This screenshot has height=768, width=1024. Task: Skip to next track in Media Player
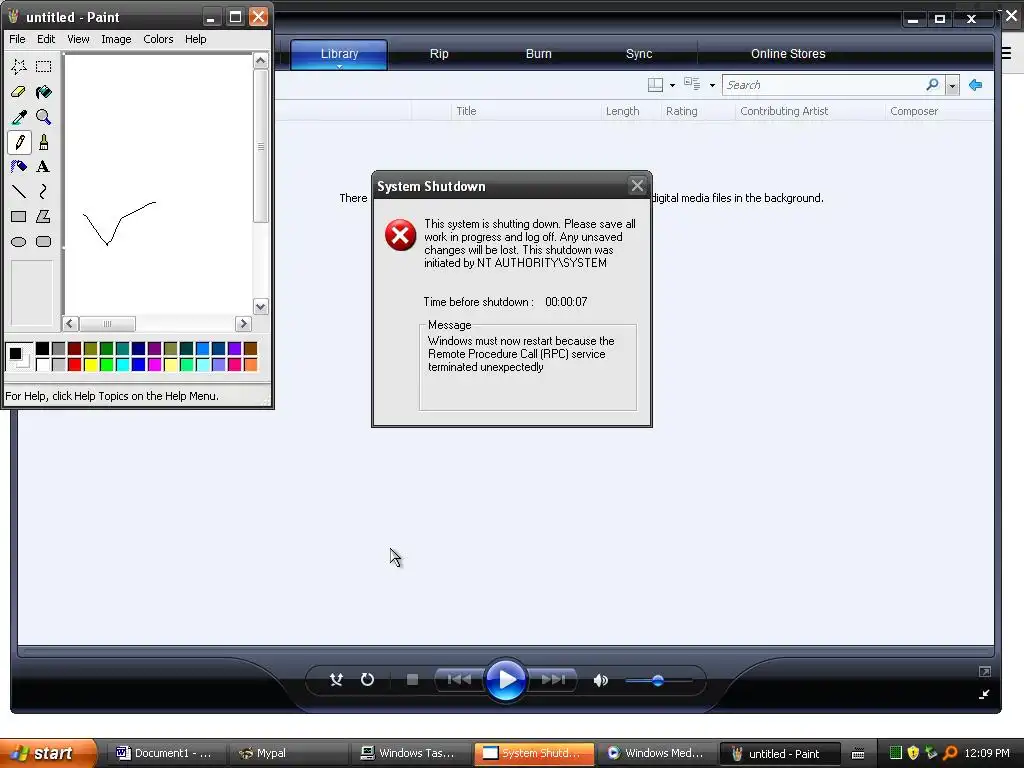[x=553, y=680]
